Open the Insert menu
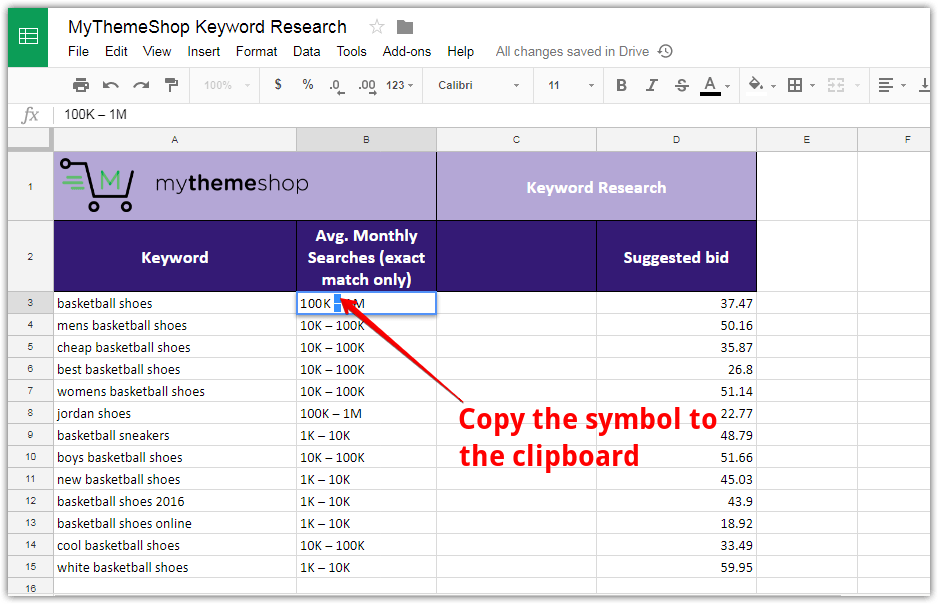This screenshot has height=604, width=938. click(x=203, y=51)
